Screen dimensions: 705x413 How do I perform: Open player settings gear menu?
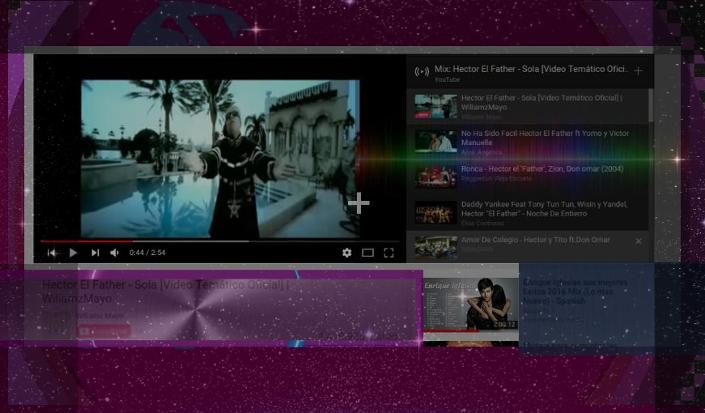click(347, 253)
